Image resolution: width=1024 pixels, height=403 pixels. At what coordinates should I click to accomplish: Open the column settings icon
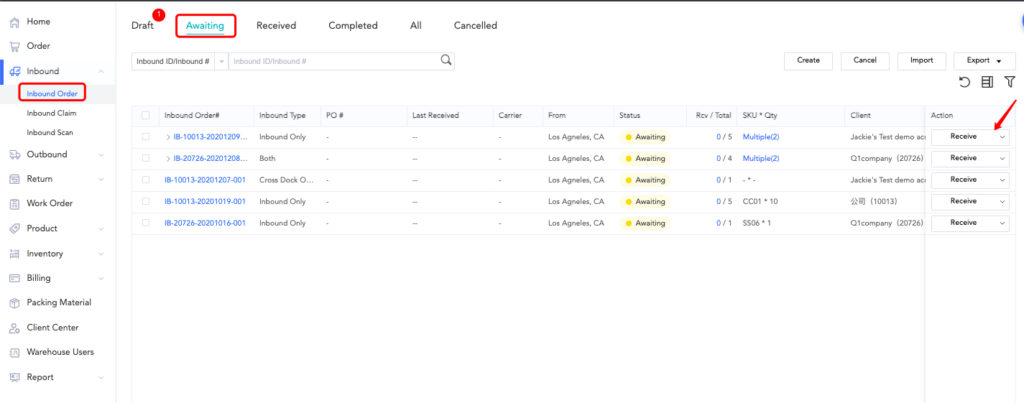pyautogui.click(x=986, y=82)
